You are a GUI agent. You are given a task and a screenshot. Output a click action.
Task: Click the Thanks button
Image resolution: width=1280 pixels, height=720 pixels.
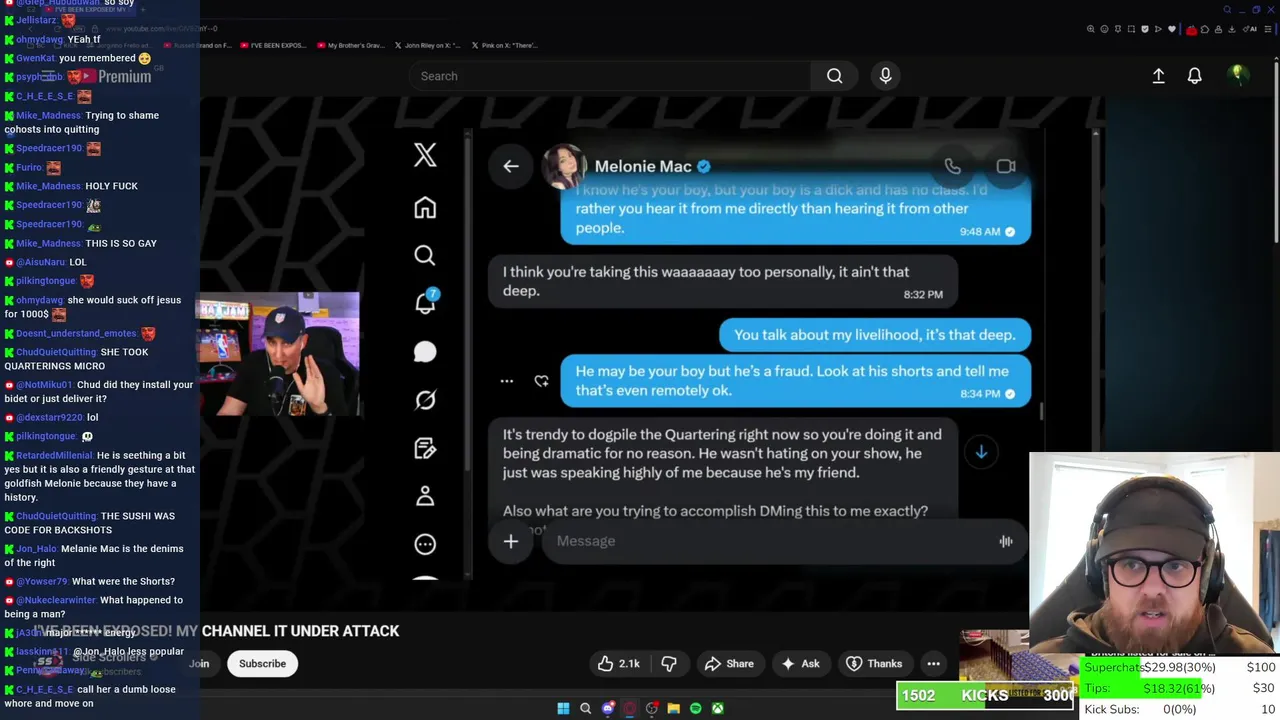874,664
